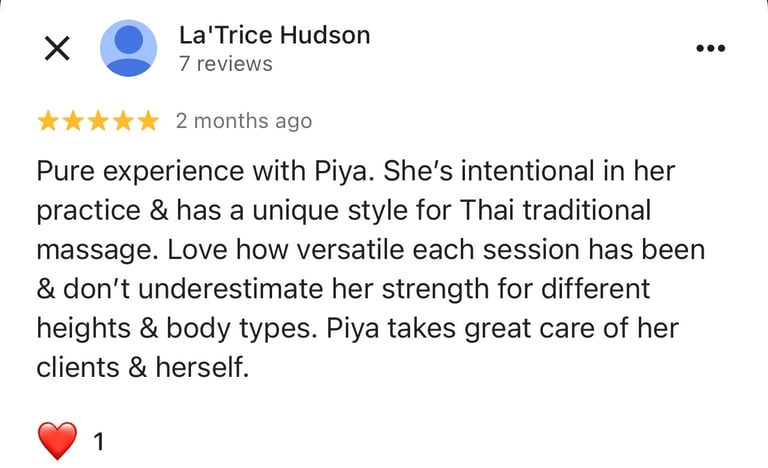Screen dimensions: 768x468
Task: Click the text "Love how versatile each session"
Action: 374,249
